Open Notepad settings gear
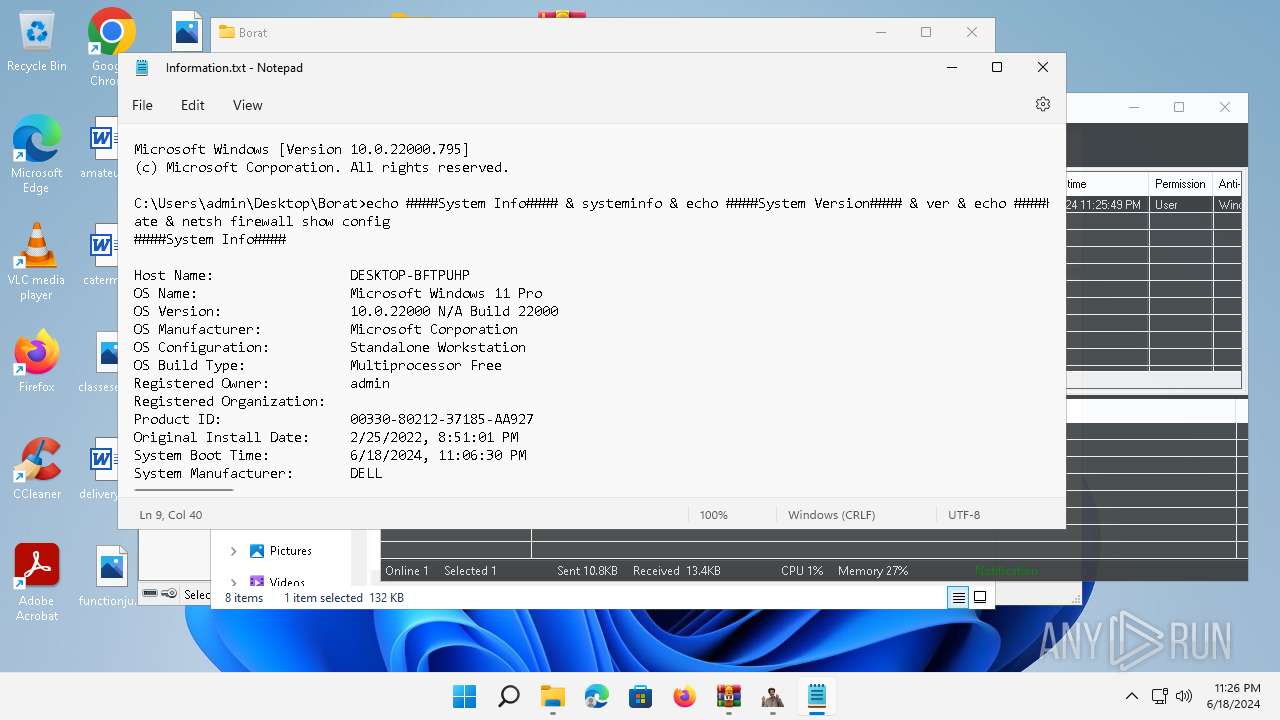 [x=1043, y=104]
